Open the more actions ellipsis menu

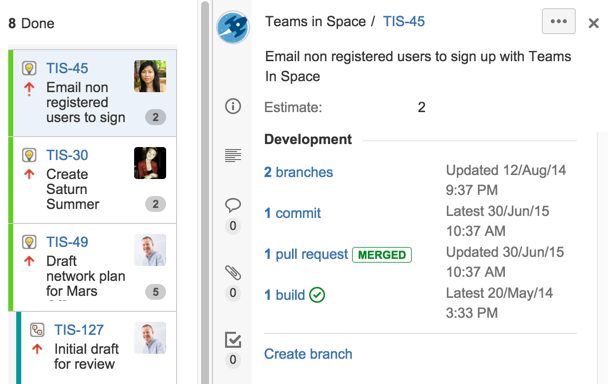click(559, 21)
